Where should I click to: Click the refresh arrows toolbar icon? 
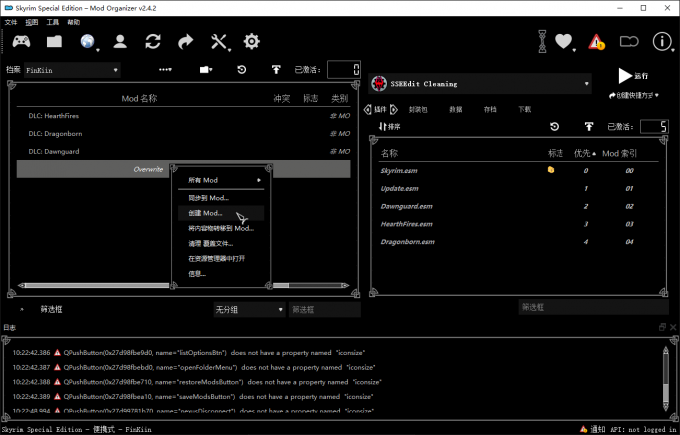pyautogui.click(x=153, y=42)
